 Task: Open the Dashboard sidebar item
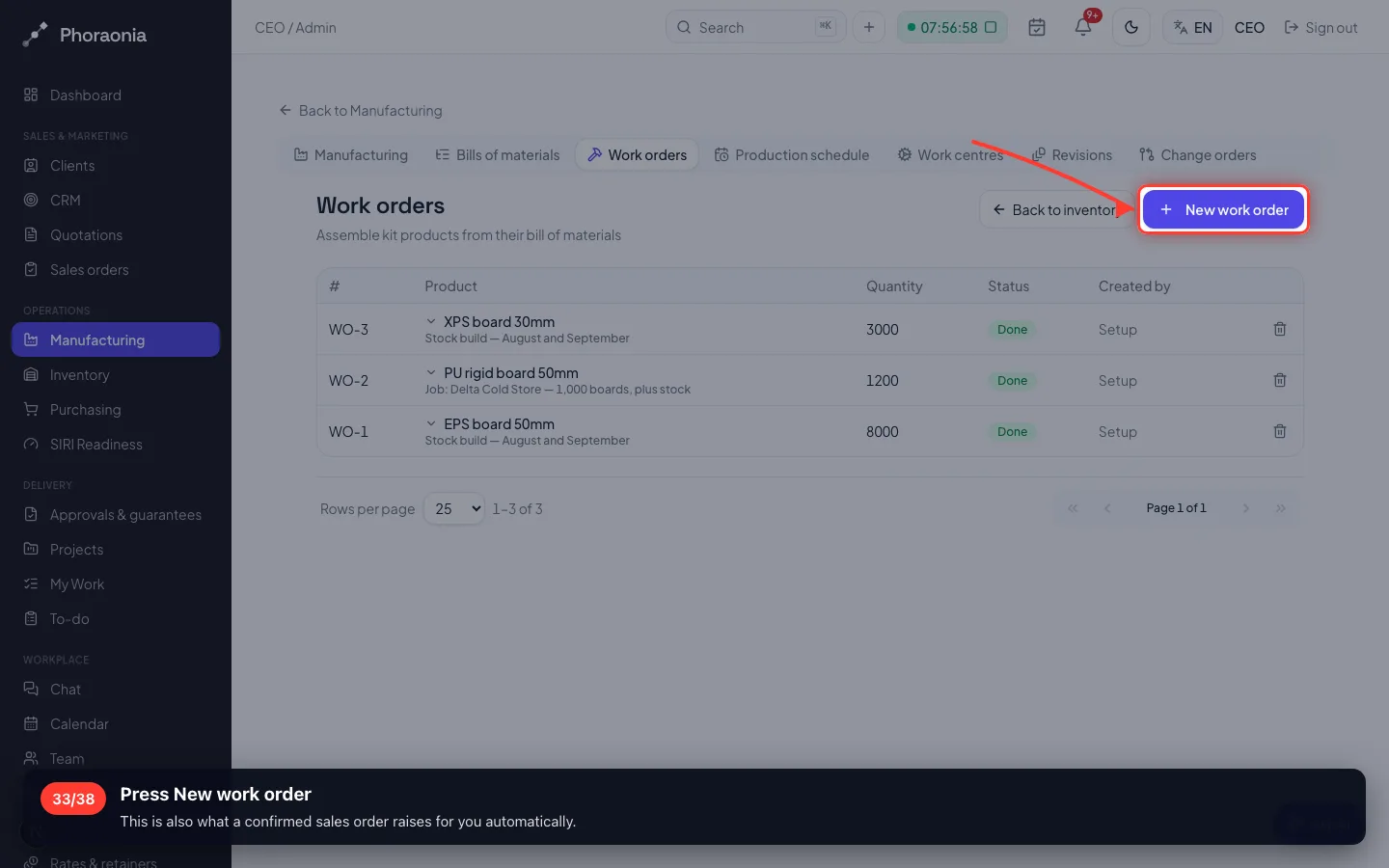116,95
